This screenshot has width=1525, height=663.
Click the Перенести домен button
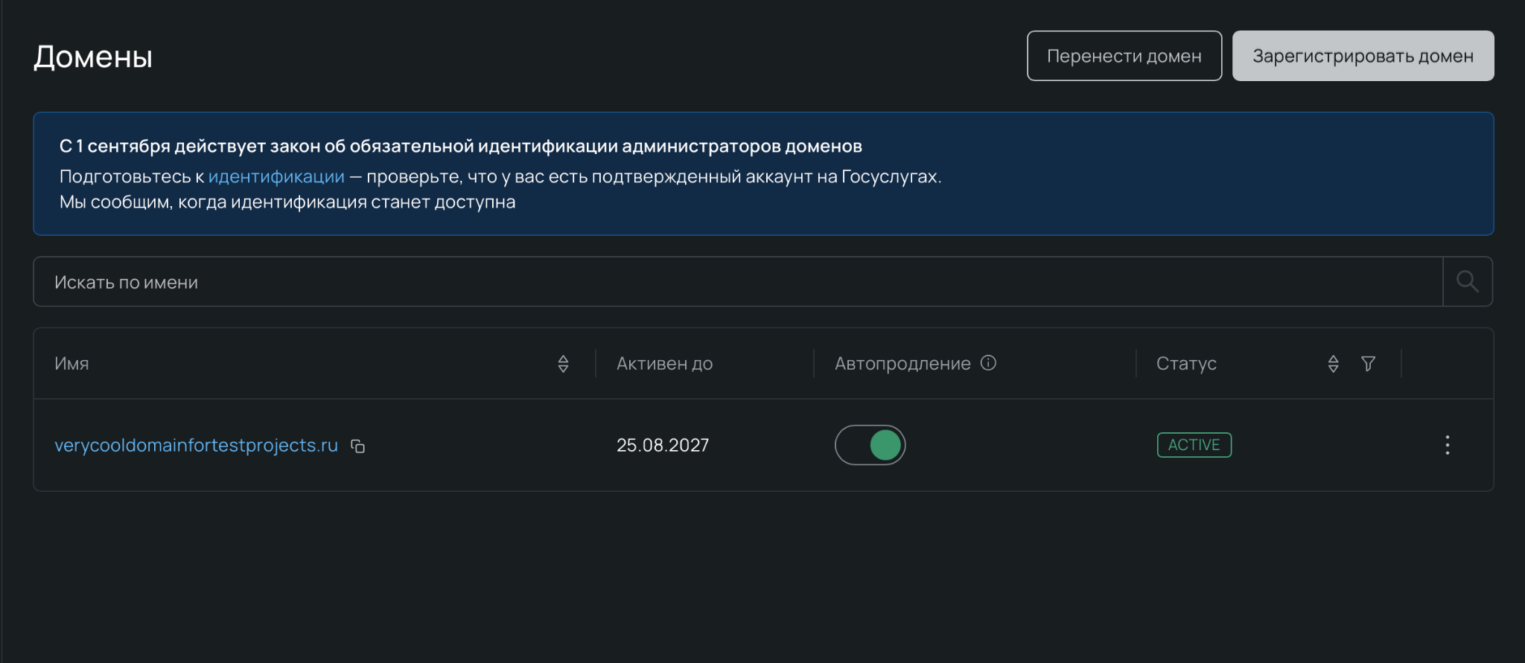pos(1124,56)
